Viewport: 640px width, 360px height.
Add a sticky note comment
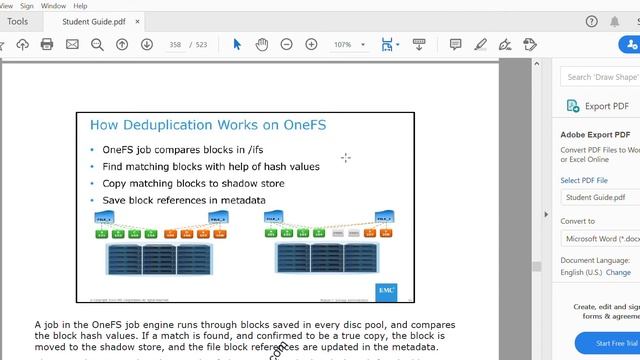[x=456, y=44]
